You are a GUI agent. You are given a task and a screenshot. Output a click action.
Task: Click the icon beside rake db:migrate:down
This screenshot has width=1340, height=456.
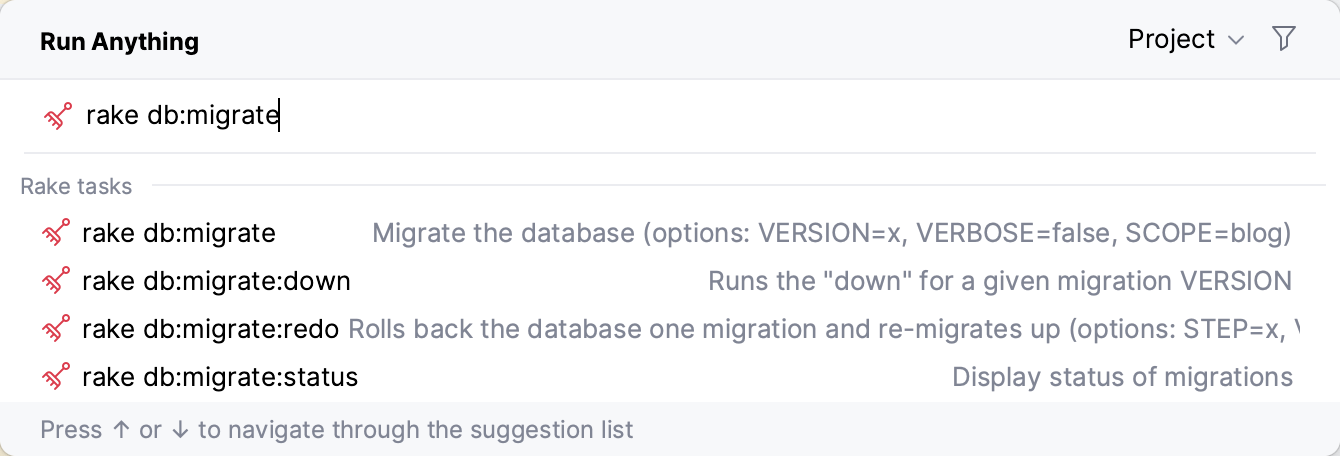click(x=56, y=281)
